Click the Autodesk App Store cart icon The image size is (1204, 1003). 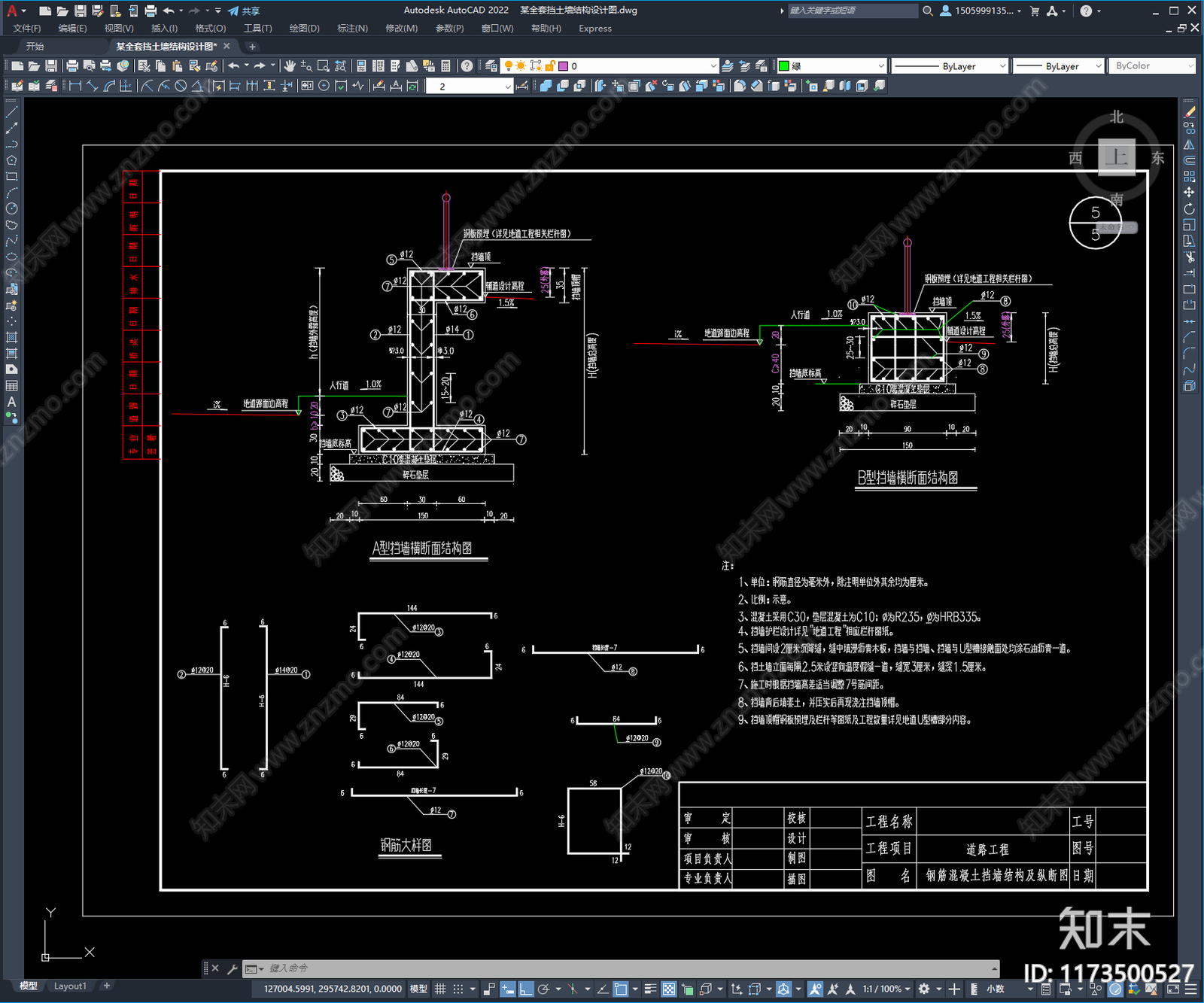click(x=1035, y=11)
